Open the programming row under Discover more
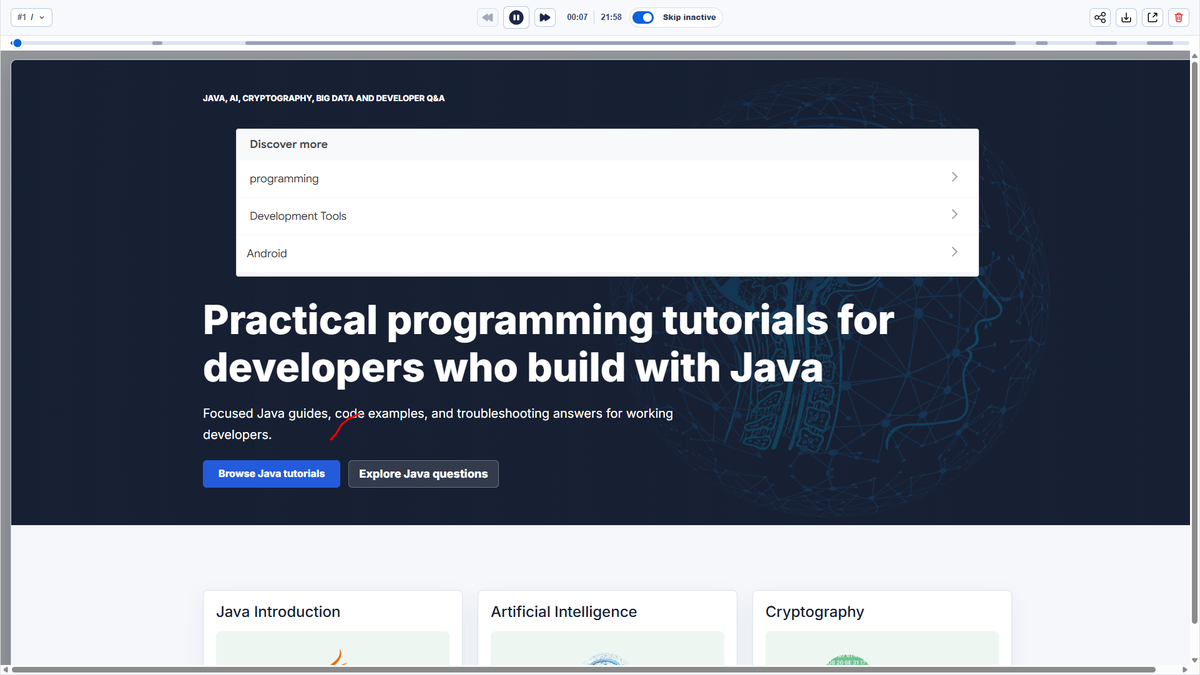 (607, 179)
